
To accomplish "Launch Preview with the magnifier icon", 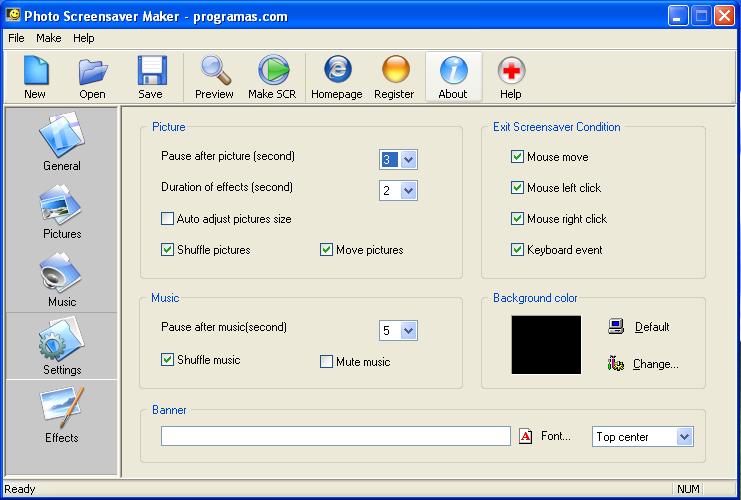I will 215,70.
